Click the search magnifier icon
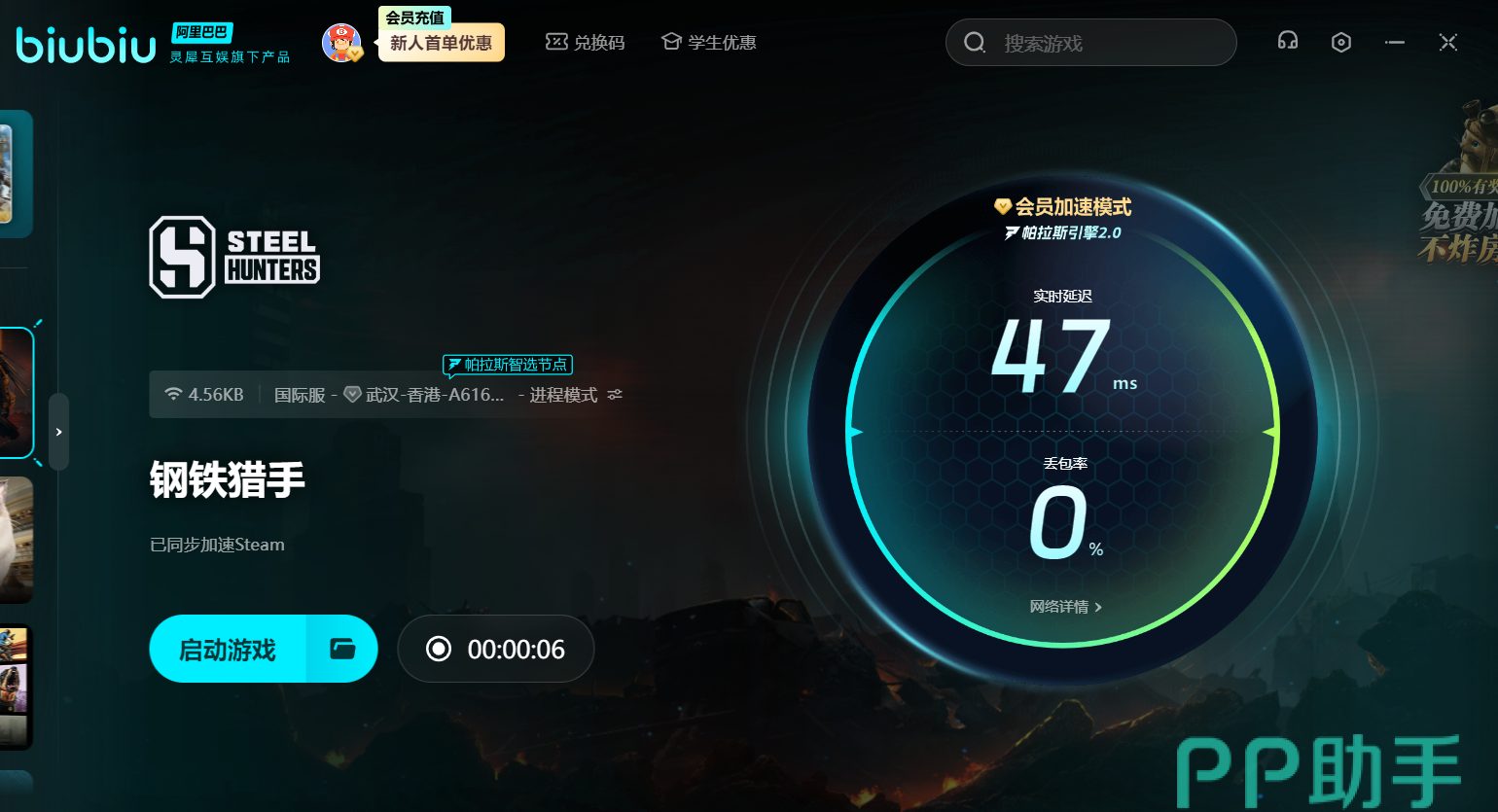Viewport: 1498px width, 812px height. pyautogui.click(x=974, y=43)
